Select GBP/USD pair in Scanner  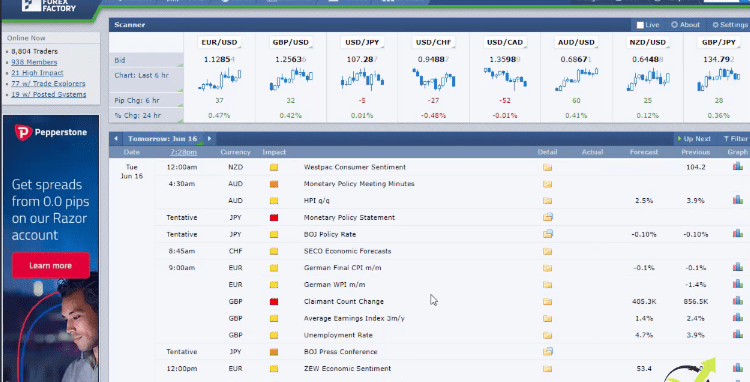(x=290, y=43)
